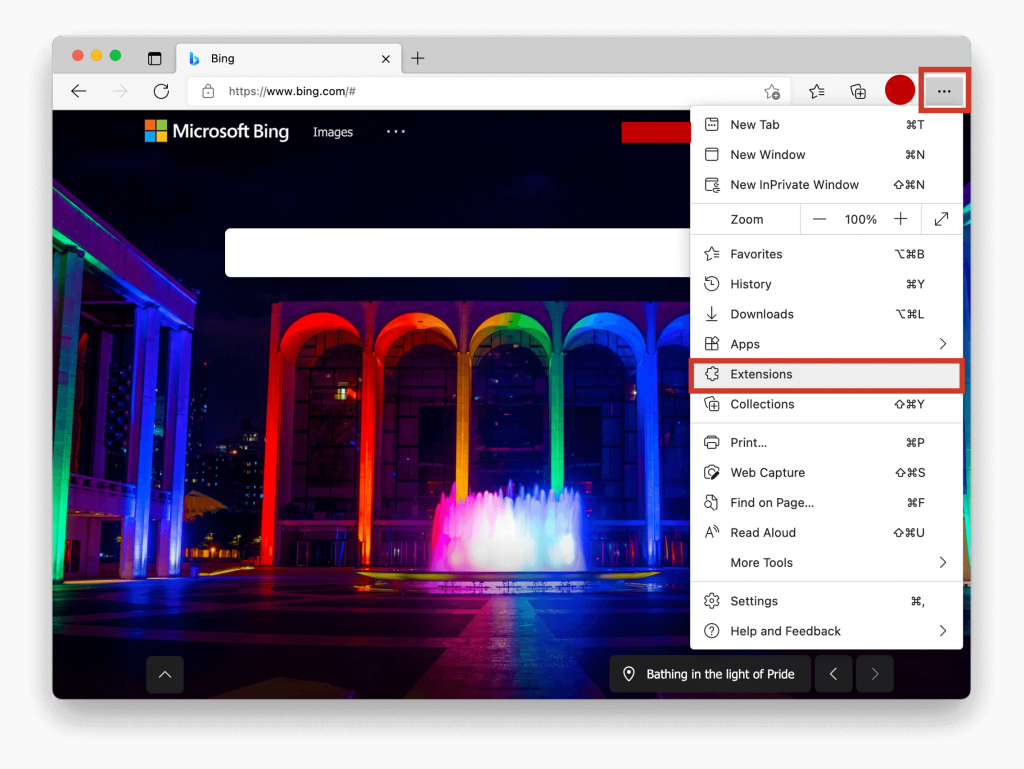Expand the Apps submenu
Image resolution: width=1024 pixels, height=769 pixels.
click(x=942, y=344)
